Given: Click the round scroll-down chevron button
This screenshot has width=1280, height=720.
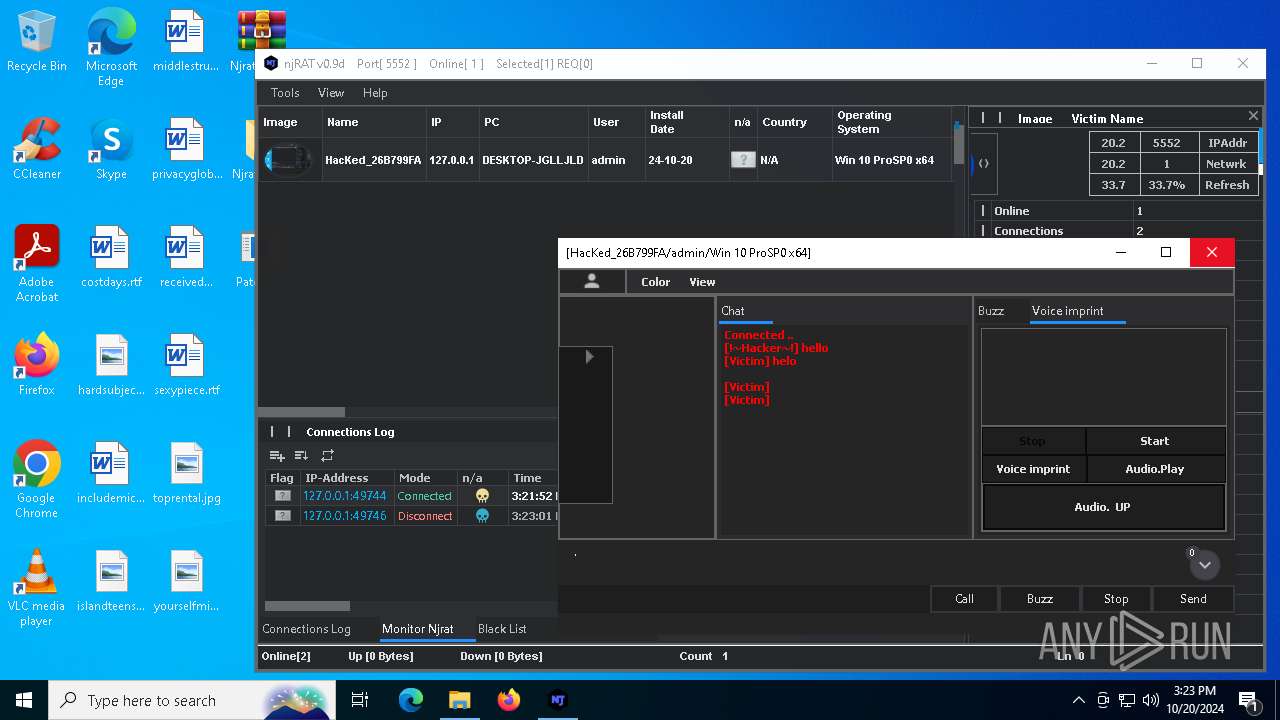Looking at the screenshot, I should click(x=1205, y=565).
